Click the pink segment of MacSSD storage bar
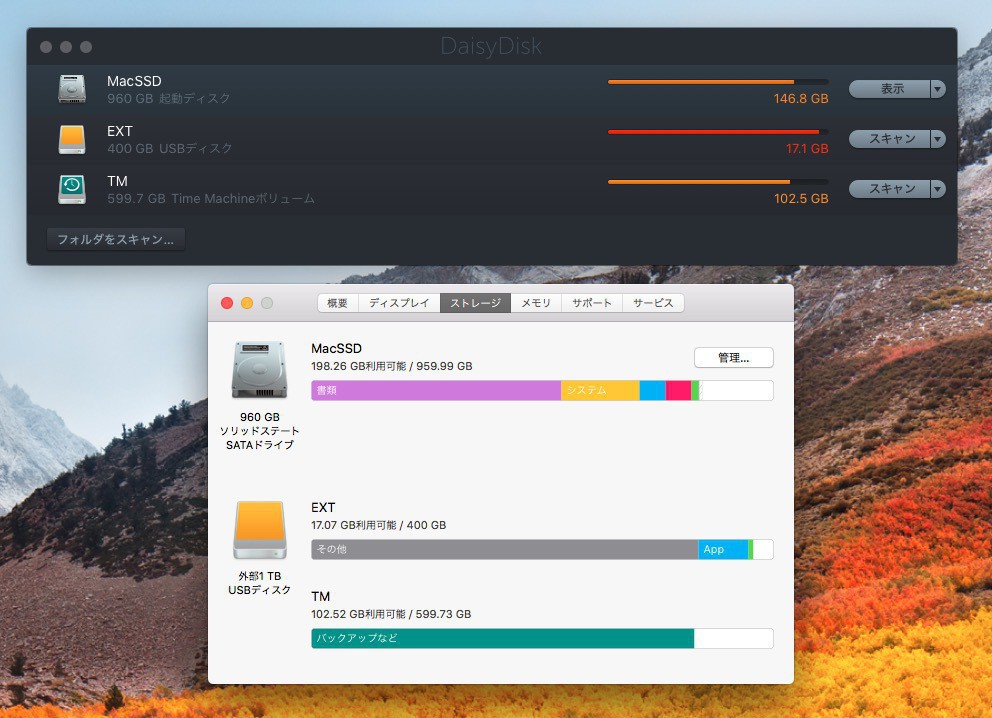The image size is (992, 718). [x=678, y=390]
